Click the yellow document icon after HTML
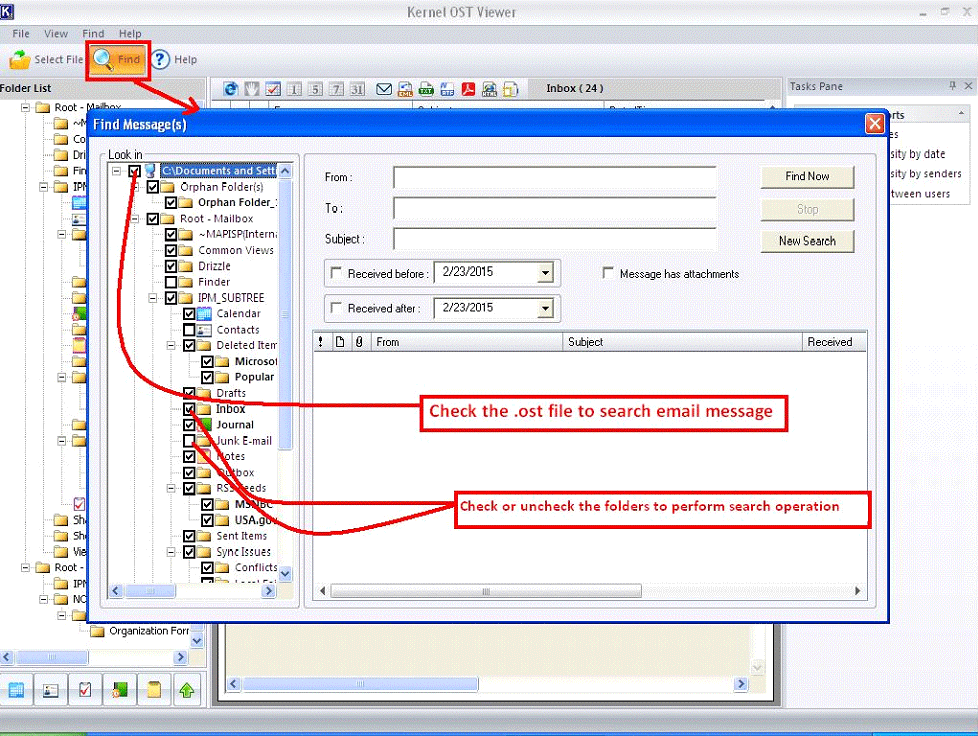 coord(510,89)
